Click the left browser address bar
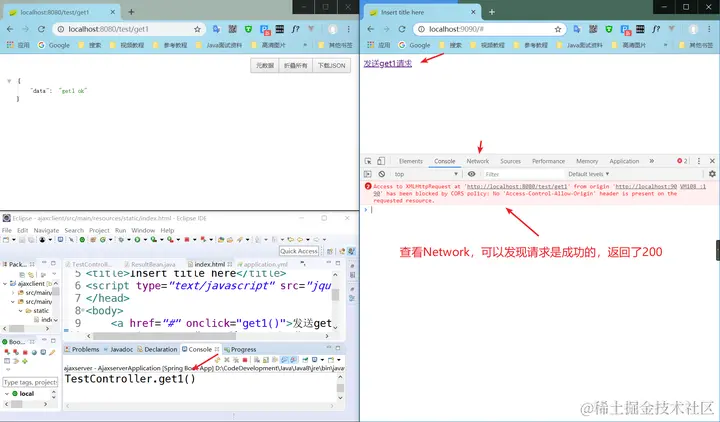Viewport: 720px width, 422px height. (129, 29)
